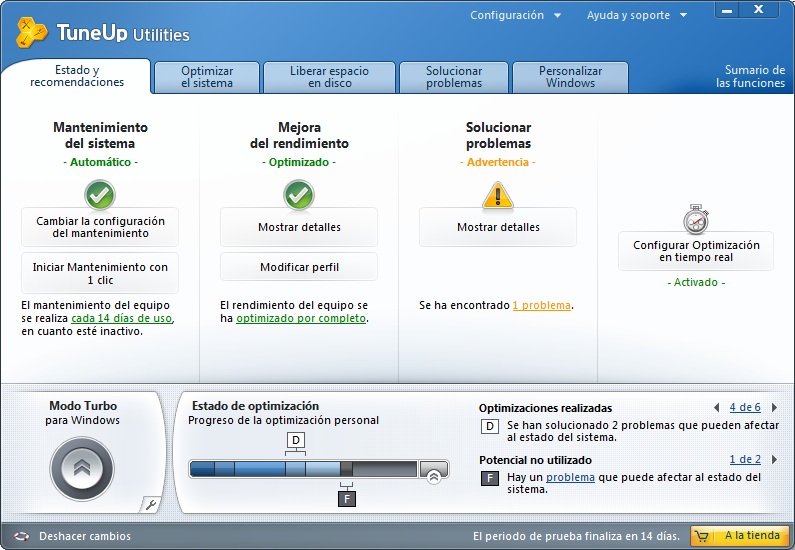Screen dimensions: 795x550
Task: Minimize the TuneUp Utilities window
Action: pyautogui.click(x=727, y=10)
